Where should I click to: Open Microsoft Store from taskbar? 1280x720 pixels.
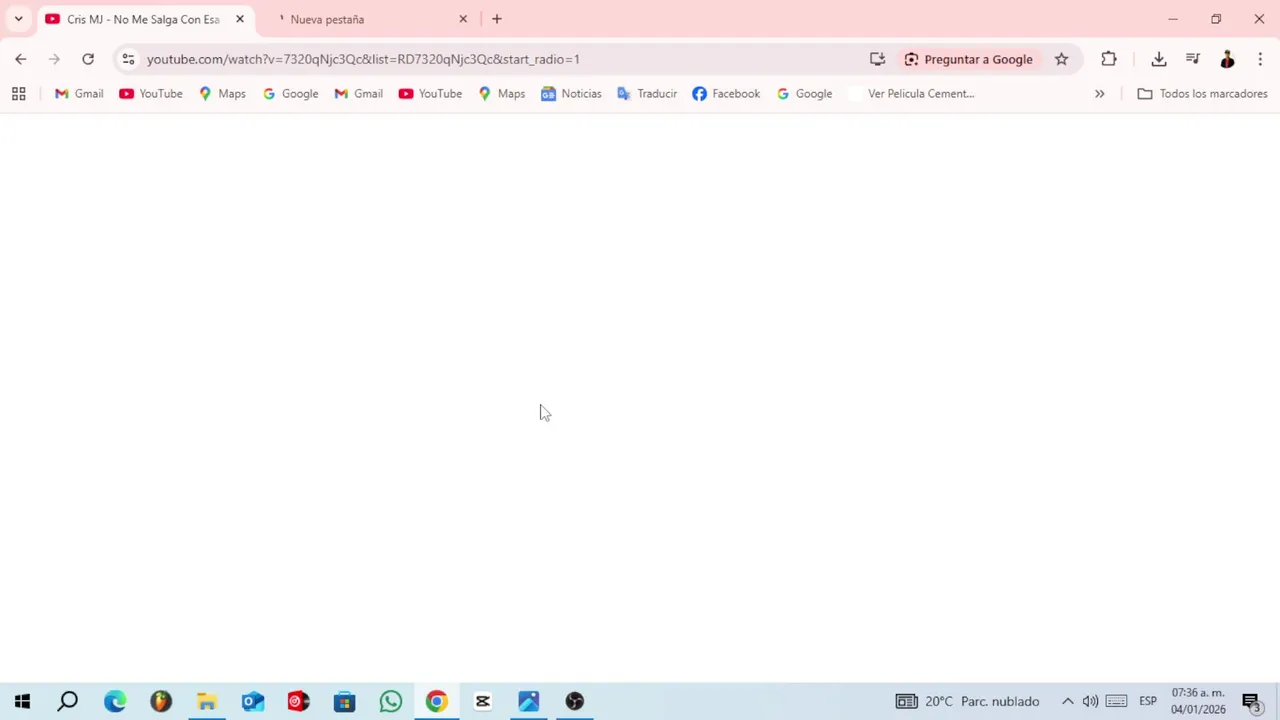point(345,701)
